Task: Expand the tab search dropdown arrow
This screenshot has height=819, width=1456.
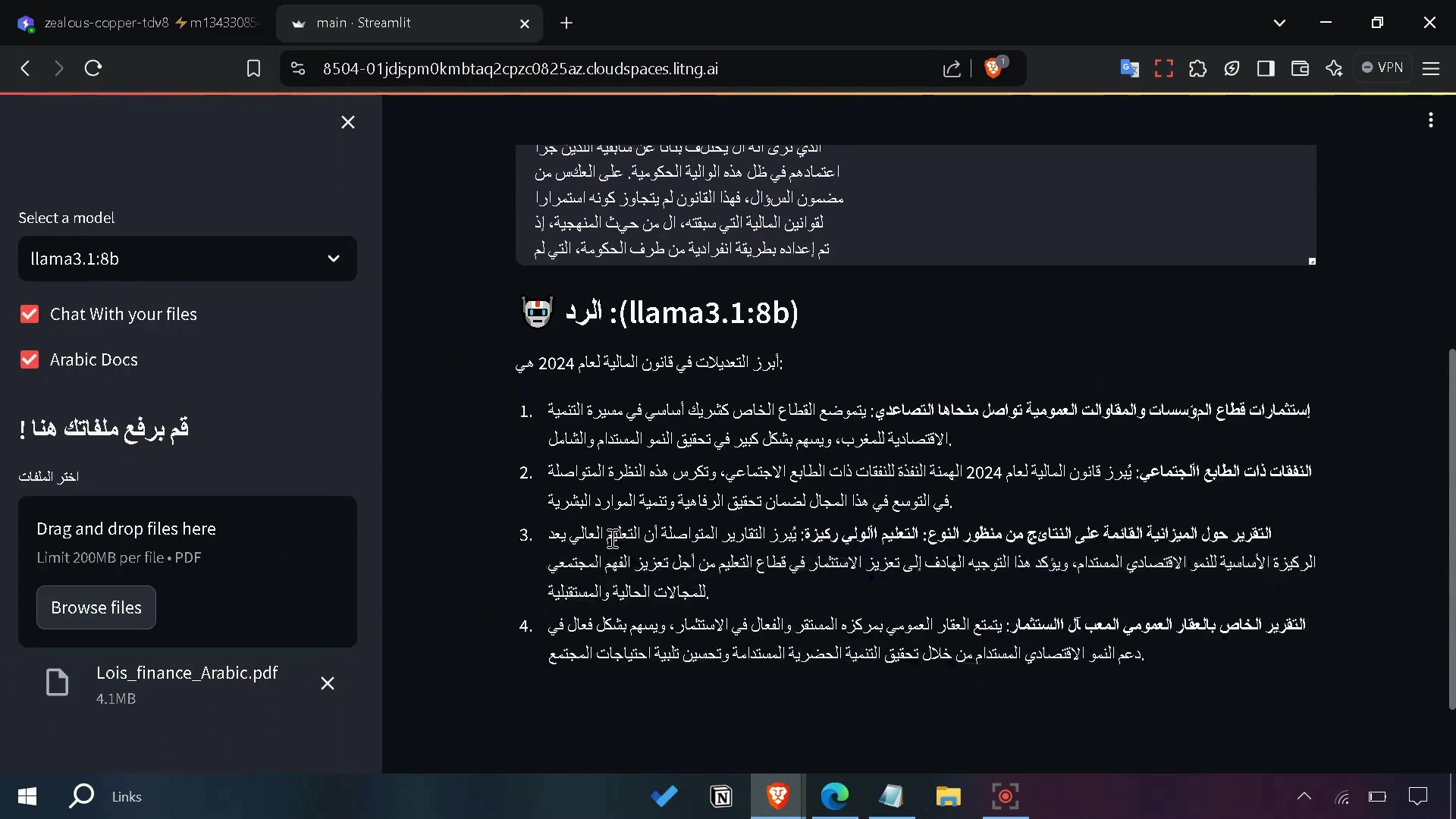Action: [x=1279, y=23]
